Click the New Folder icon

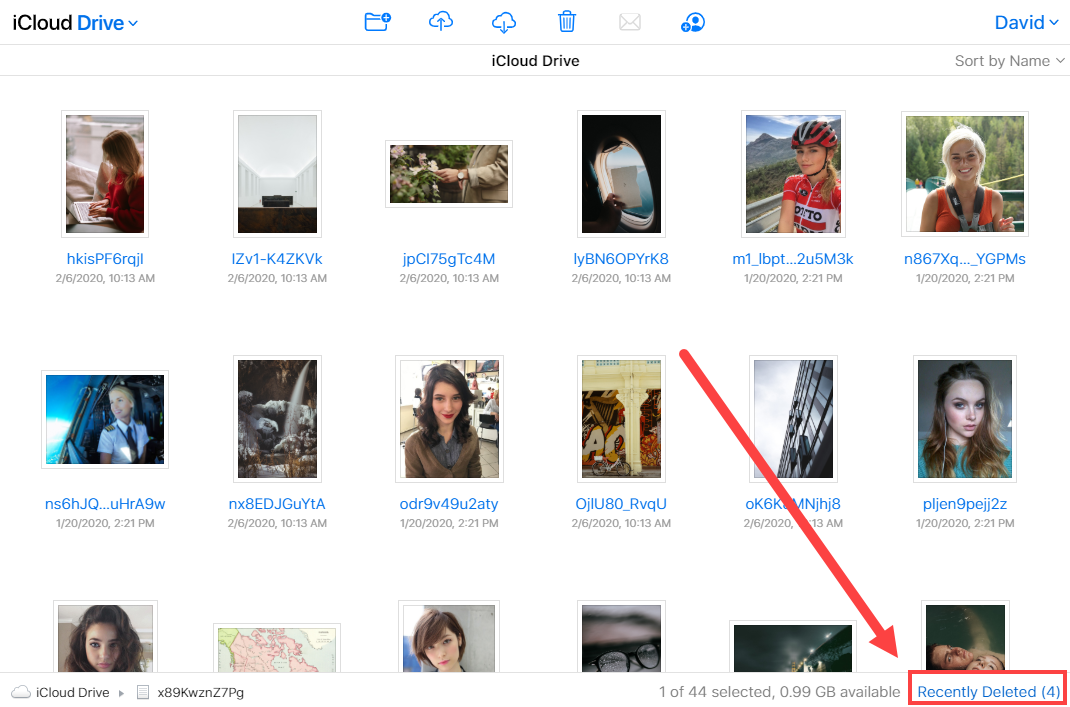377,22
